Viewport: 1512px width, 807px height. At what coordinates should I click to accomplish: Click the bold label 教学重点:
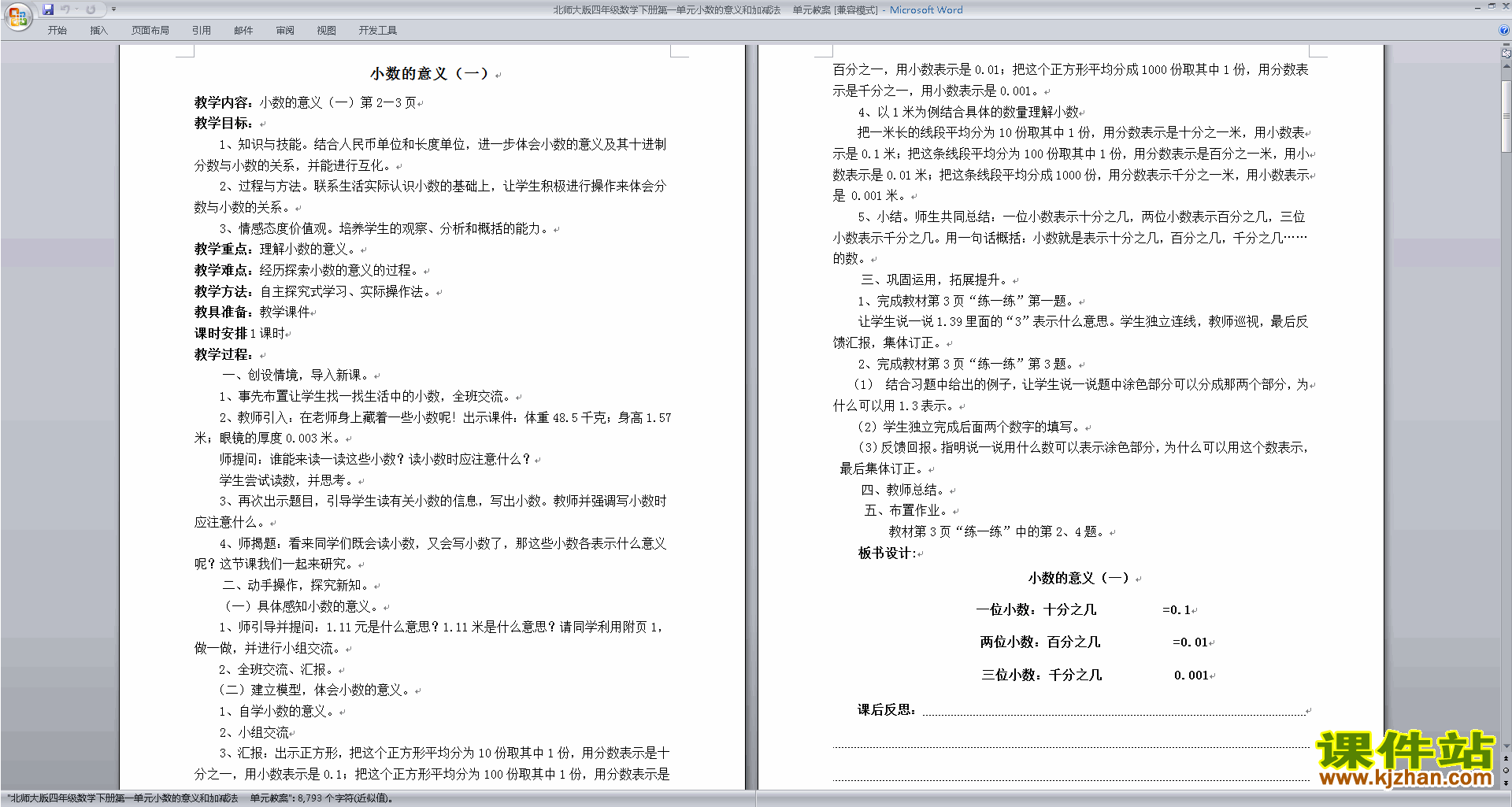click(x=224, y=250)
